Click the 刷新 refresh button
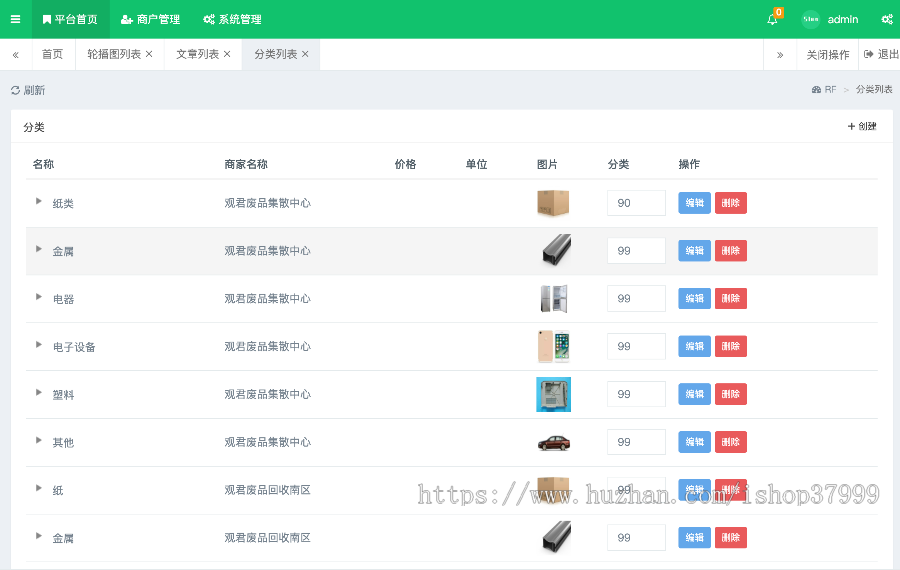900x570 pixels. [x=28, y=90]
